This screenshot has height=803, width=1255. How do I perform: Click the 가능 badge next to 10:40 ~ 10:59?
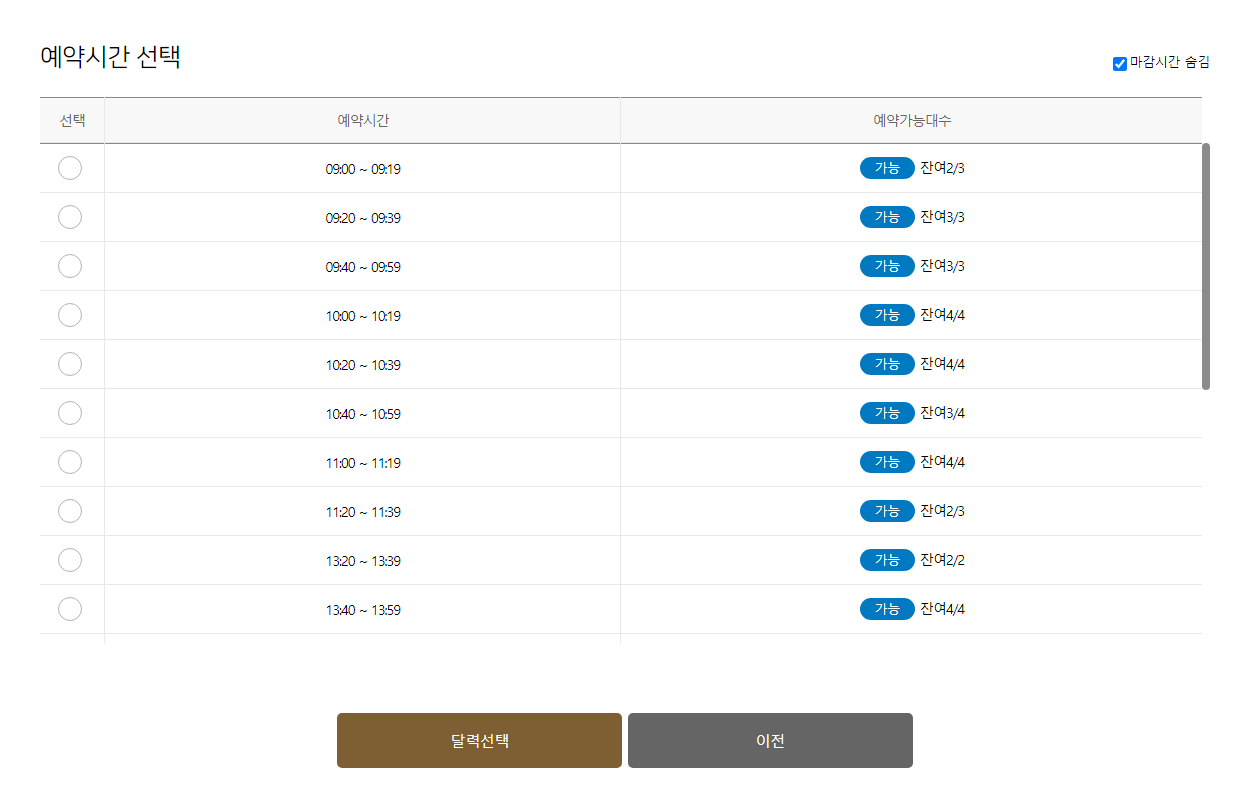(887, 412)
